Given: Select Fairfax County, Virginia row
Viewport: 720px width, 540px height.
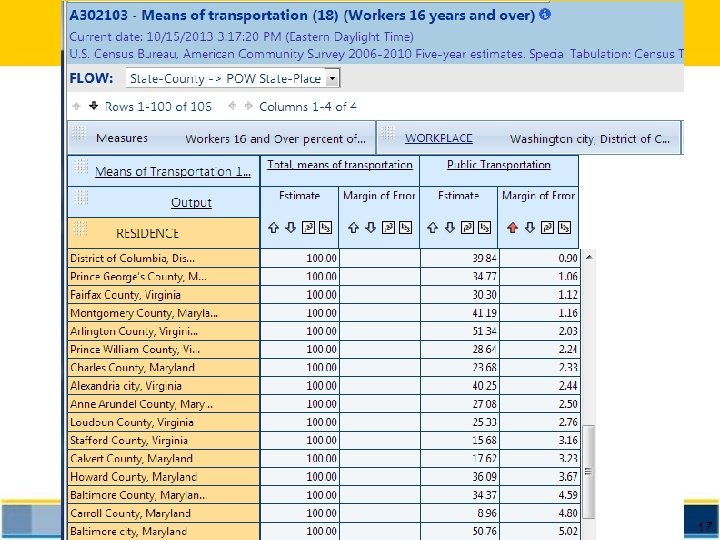Looking at the screenshot, I should (x=163, y=295).
